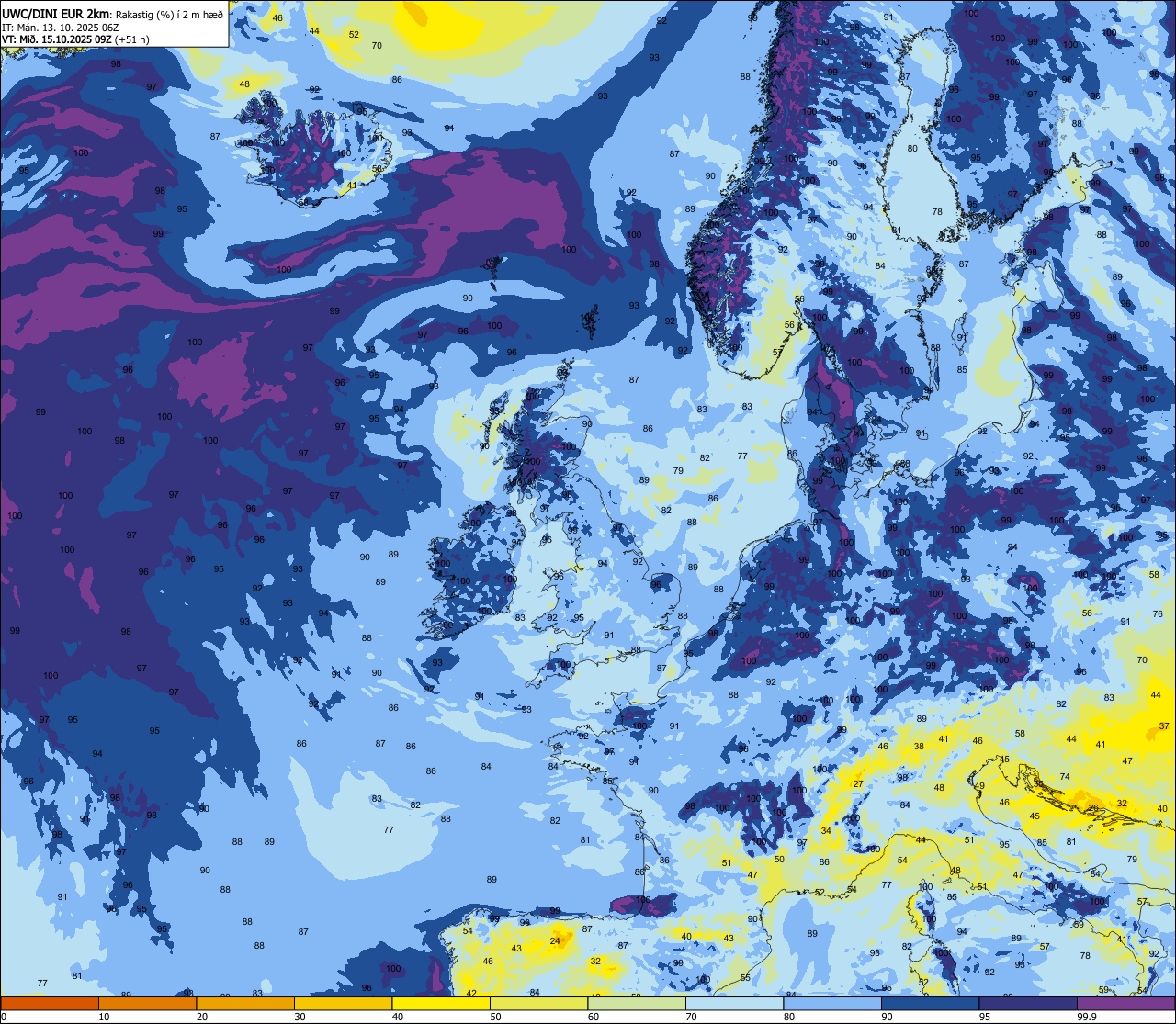Click the 70–80% pale blue legend swatch
The width and height of the screenshot is (1176, 1024).
point(734,1003)
